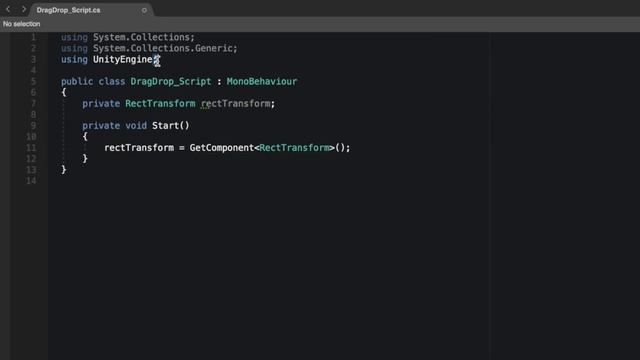The height and width of the screenshot is (360, 640).
Task: Click line number 3 in gutter
Action: (x=33, y=60)
